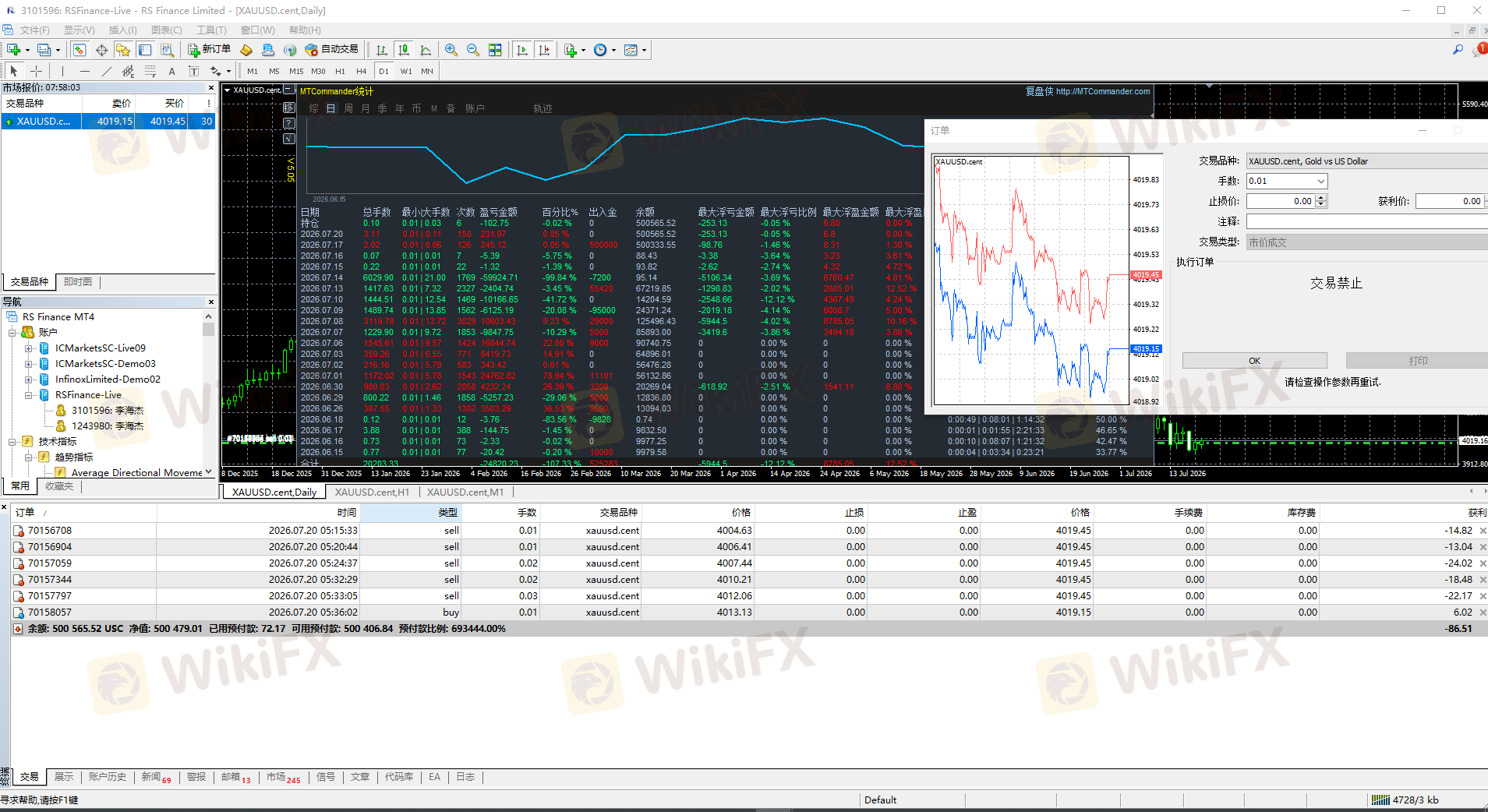Expand the ICMarketsSC-Demo03 account node
This screenshot has height=812, width=1488.
click(29, 364)
